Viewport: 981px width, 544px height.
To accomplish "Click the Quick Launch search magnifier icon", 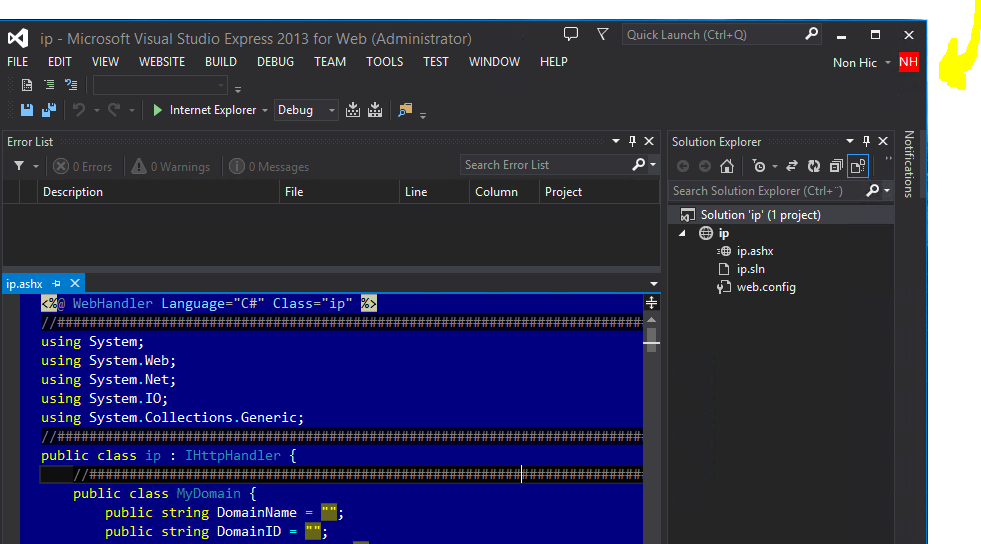I will [x=811, y=34].
